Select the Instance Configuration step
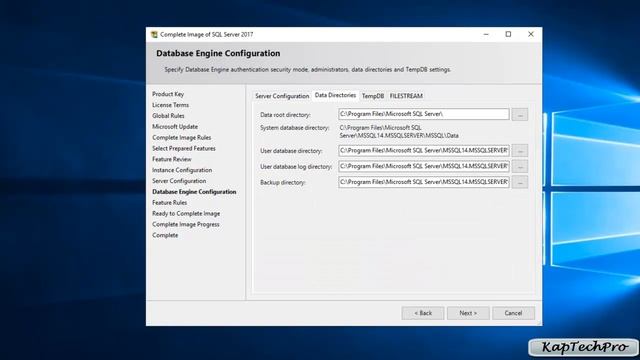The image size is (640, 360). click(x=182, y=170)
